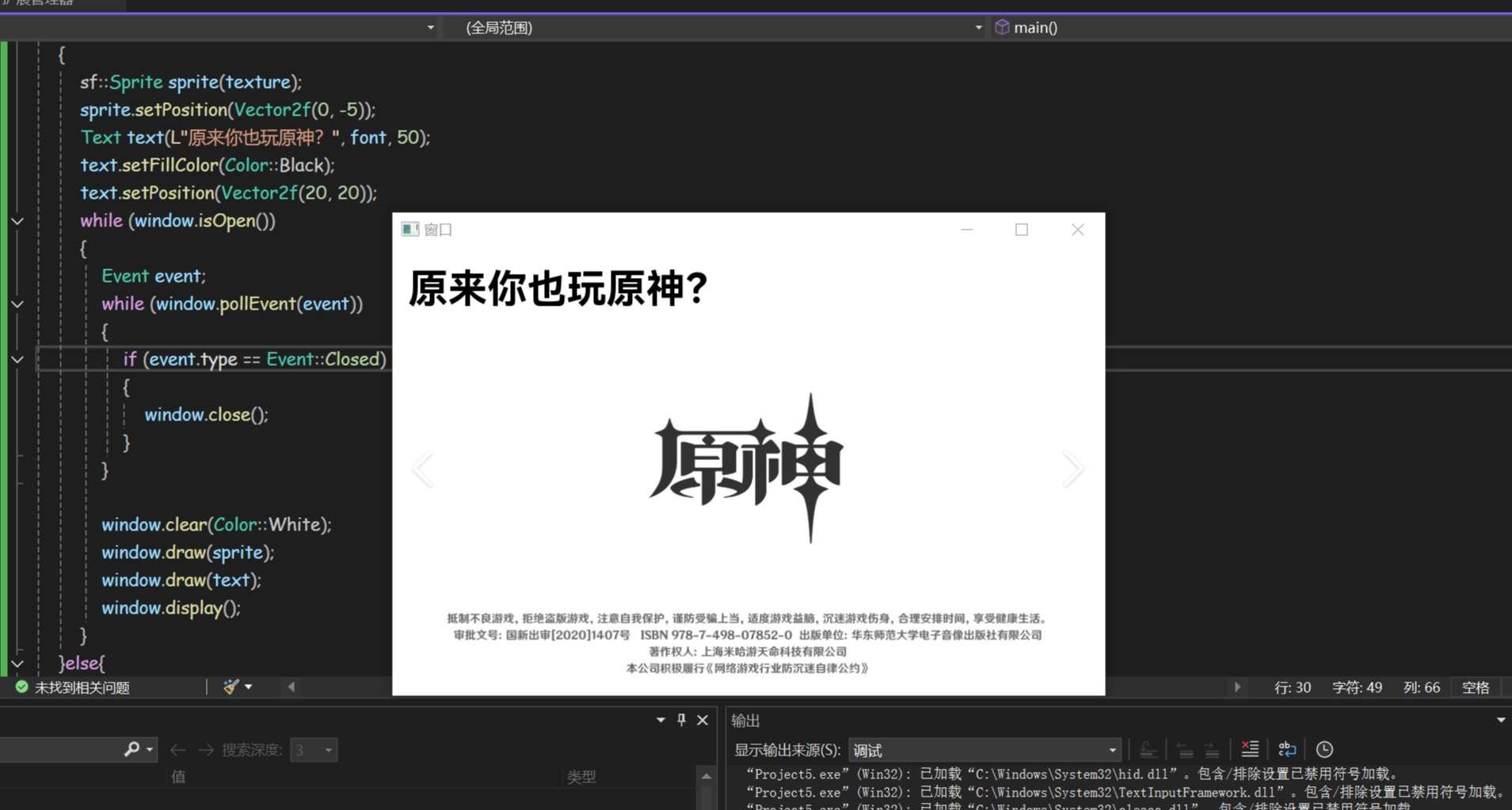The height and width of the screenshot is (810, 1512).
Task: Click the green code-health checkmark indicator
Action: pyautogui.click(x=21, y=686)
